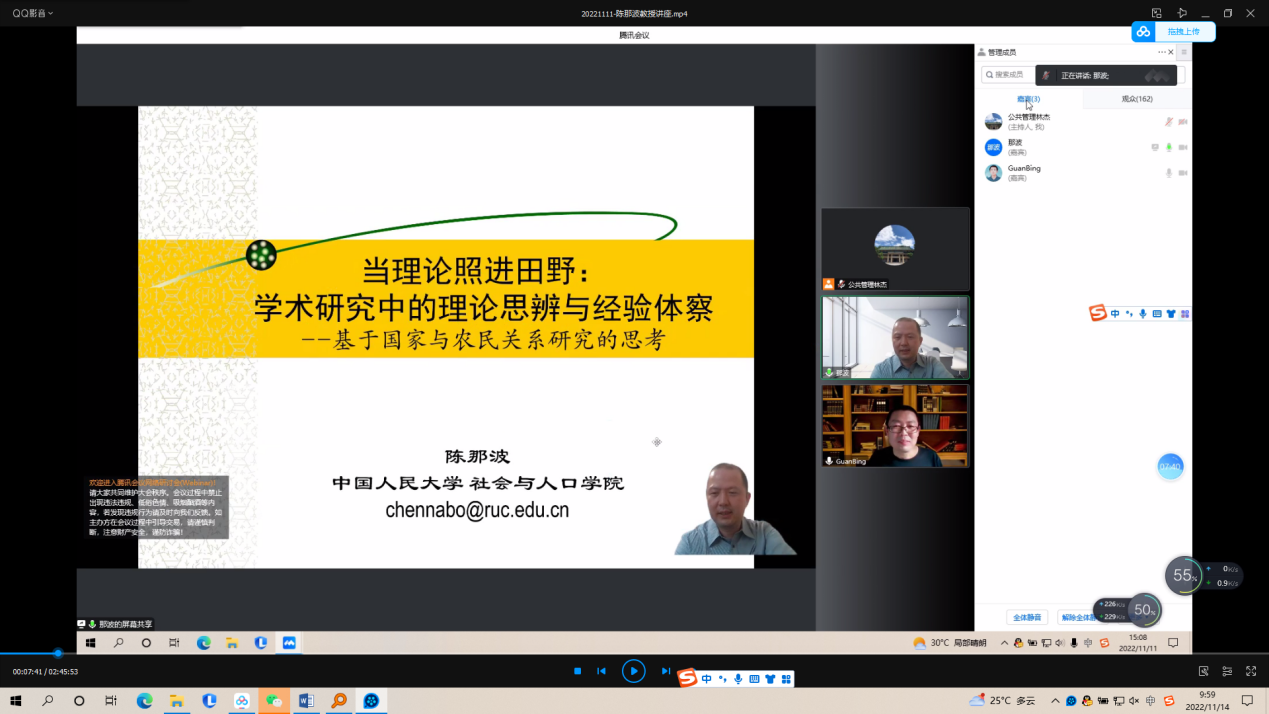Click Tencent Meeting icon on recorded taskbar

[x=289, y=643]
